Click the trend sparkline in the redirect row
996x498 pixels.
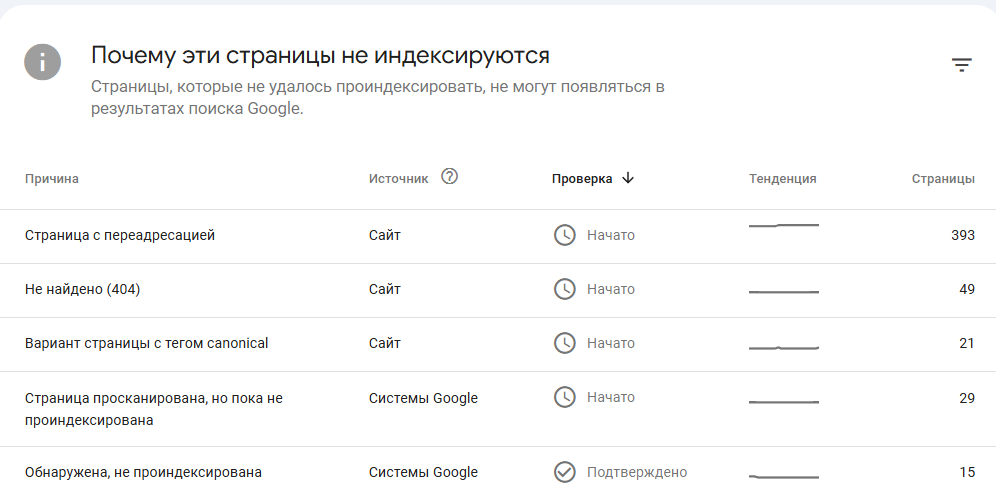click(x=784, y=226)
